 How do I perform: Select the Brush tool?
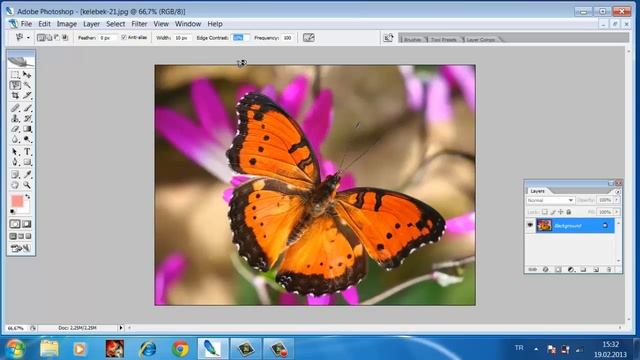coord(27,108)
